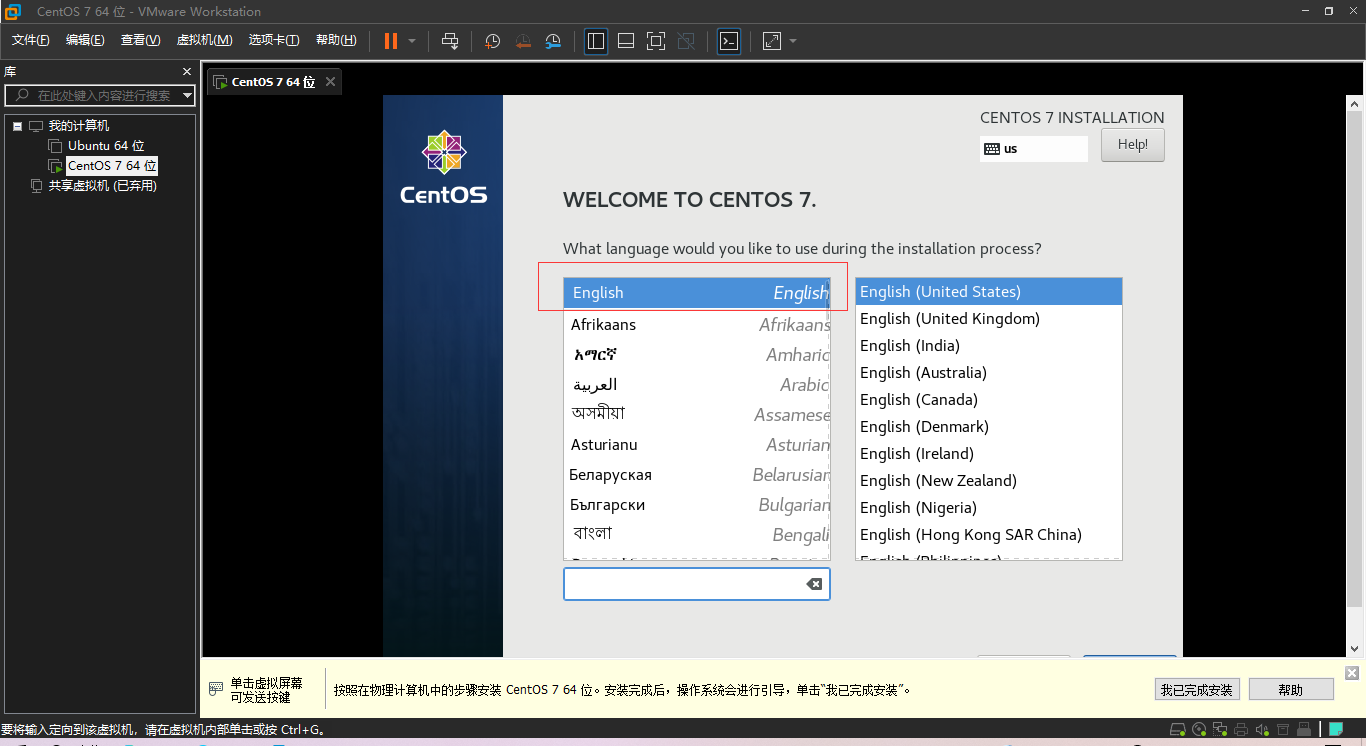Screen dimensions: 1366x746
Task: Open the 编辑(E) menu
Action: click(x=85, y=40)
